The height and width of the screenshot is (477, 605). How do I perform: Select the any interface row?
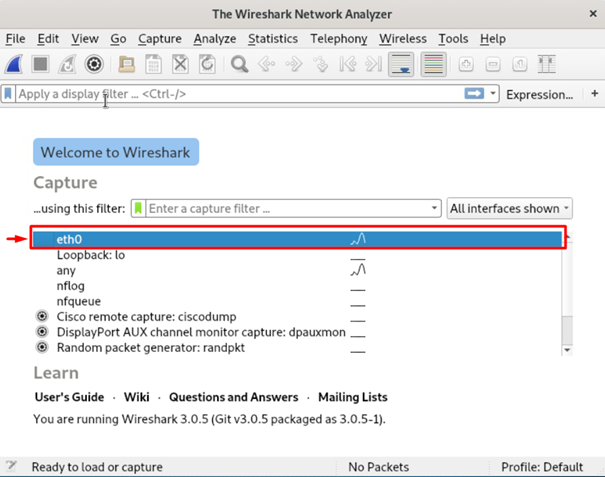[297, 271]
